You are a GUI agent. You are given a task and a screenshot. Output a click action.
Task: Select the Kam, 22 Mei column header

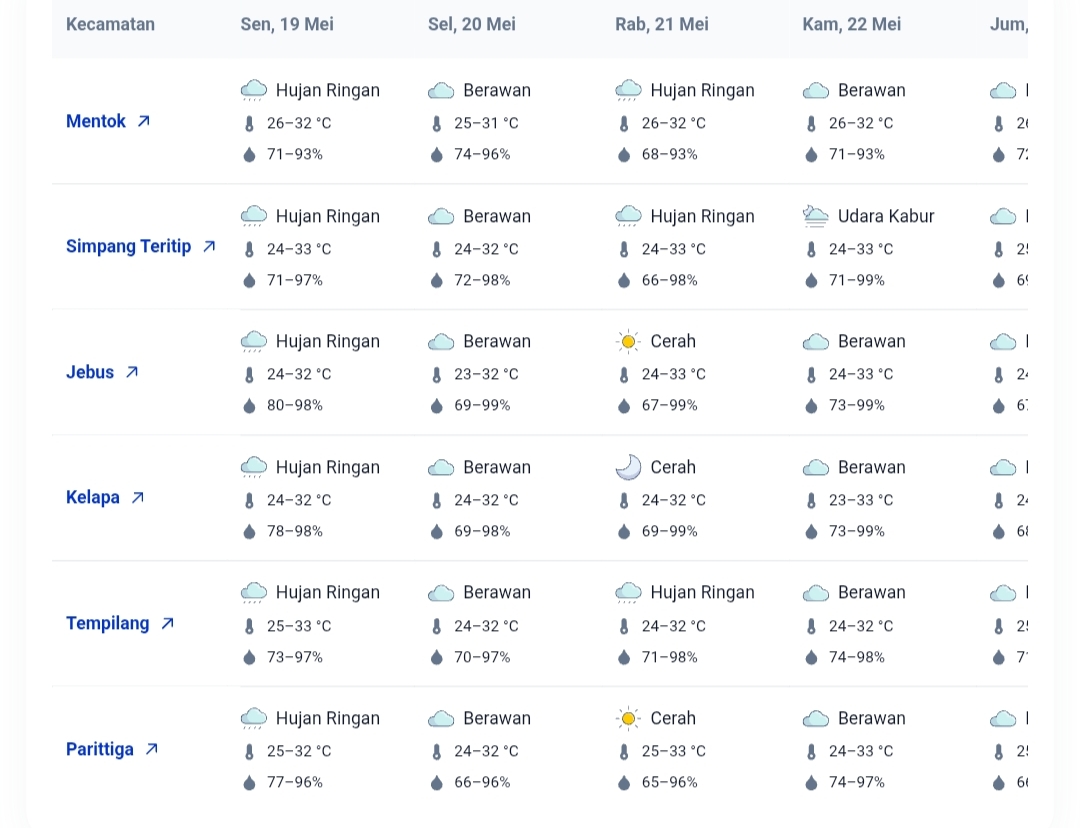pyautogui.click(x=851, y=24)
